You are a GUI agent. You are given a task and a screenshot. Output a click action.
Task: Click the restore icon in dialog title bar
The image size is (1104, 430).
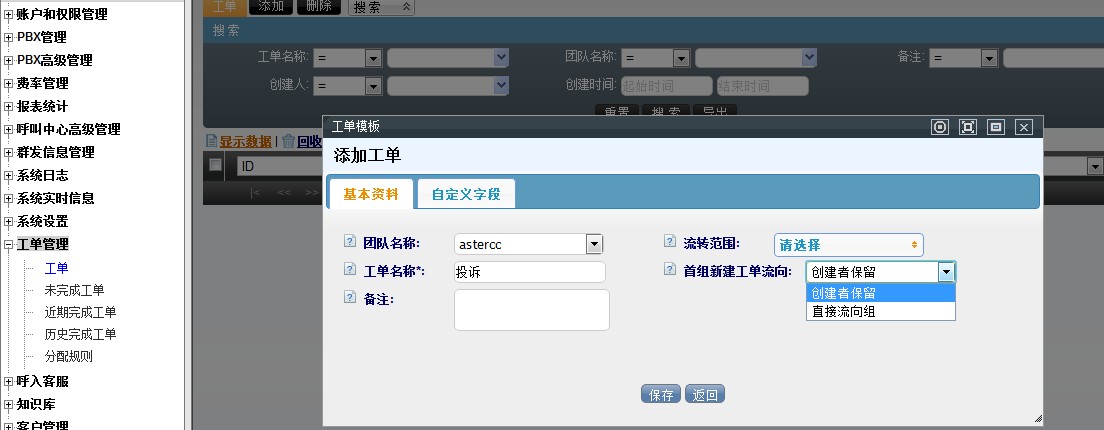(x=996, y=127)
